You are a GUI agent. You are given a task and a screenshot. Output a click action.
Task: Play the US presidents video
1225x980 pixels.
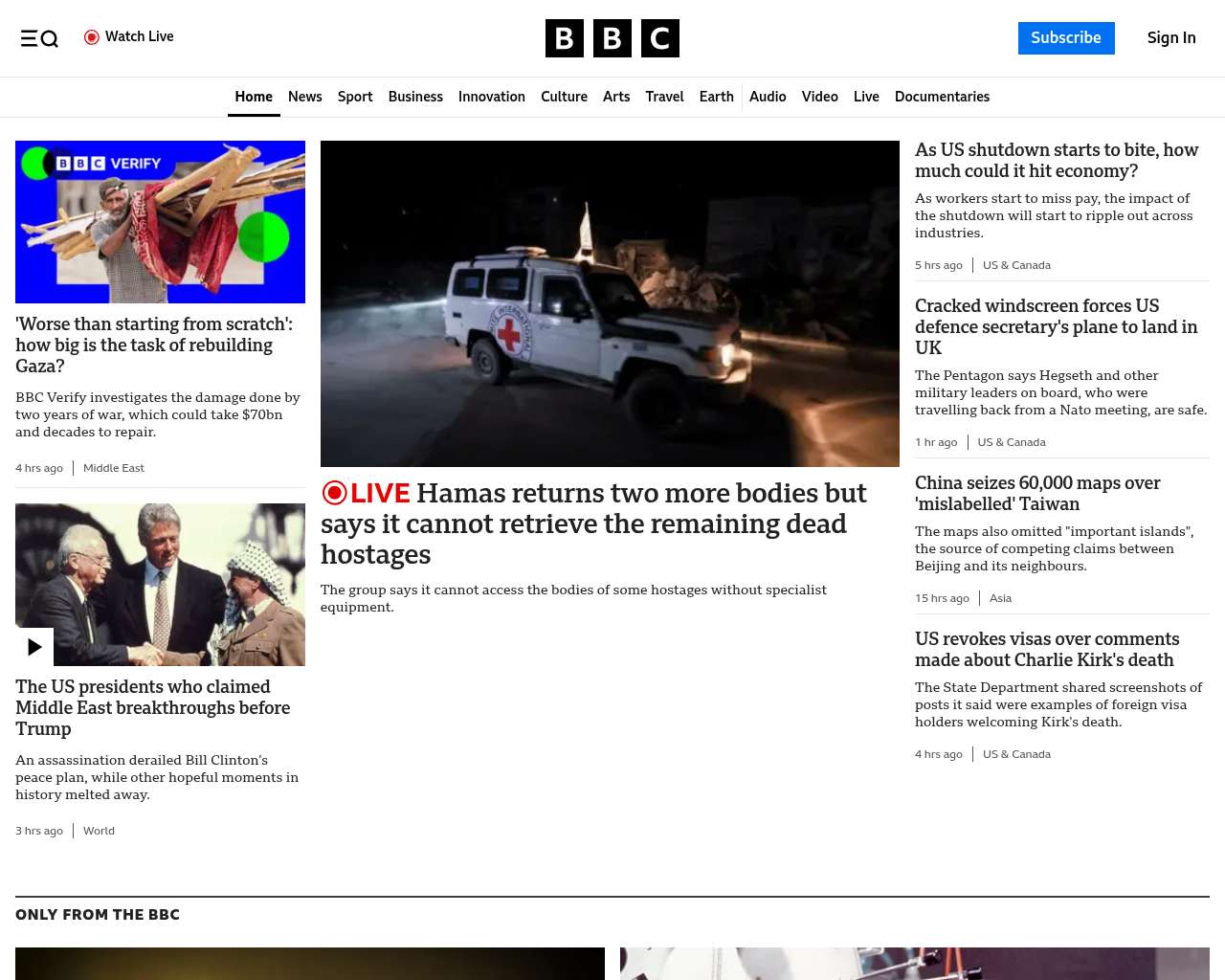tap(34, 647)
